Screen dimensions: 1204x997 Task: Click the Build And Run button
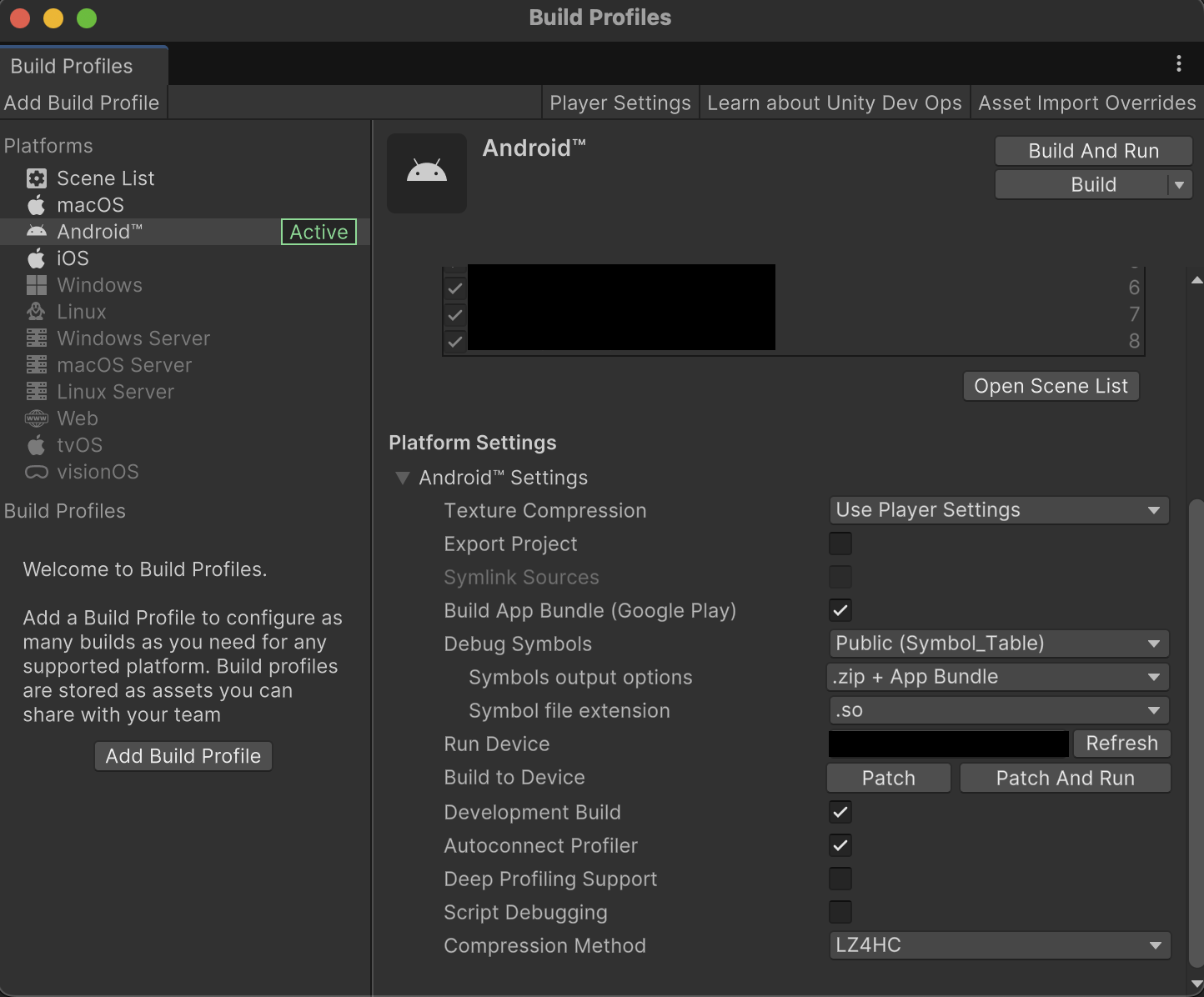pyautogui.click(x=1094, y=151)
